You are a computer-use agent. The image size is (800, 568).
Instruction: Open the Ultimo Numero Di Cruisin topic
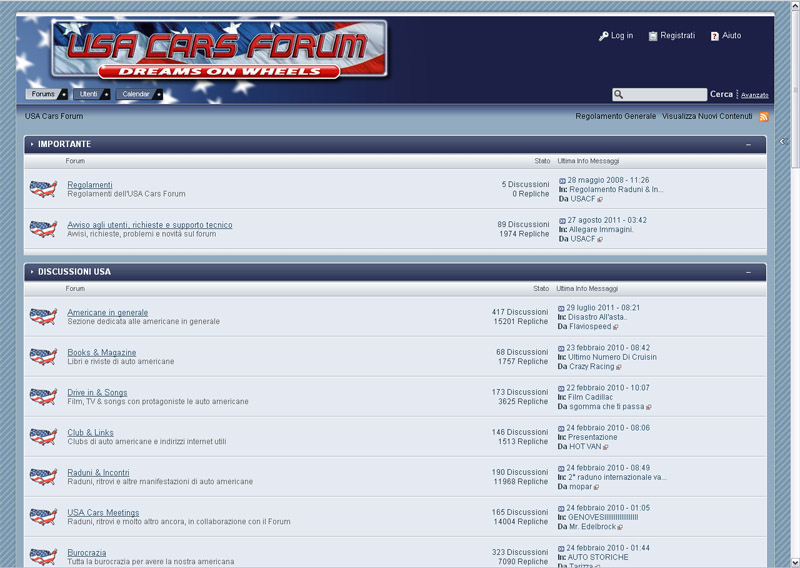coord(612,357)
